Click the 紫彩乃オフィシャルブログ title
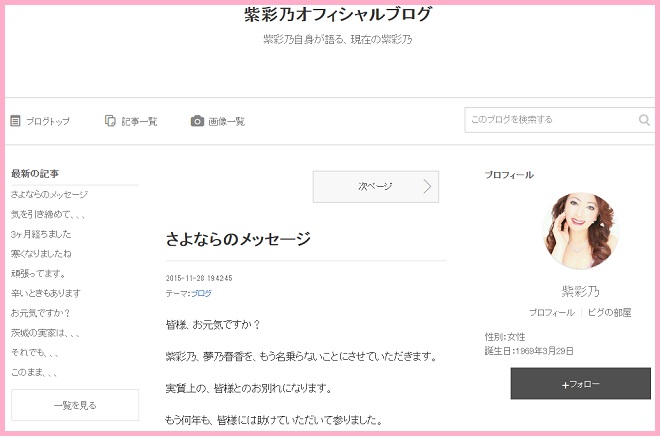 point(338,14)
